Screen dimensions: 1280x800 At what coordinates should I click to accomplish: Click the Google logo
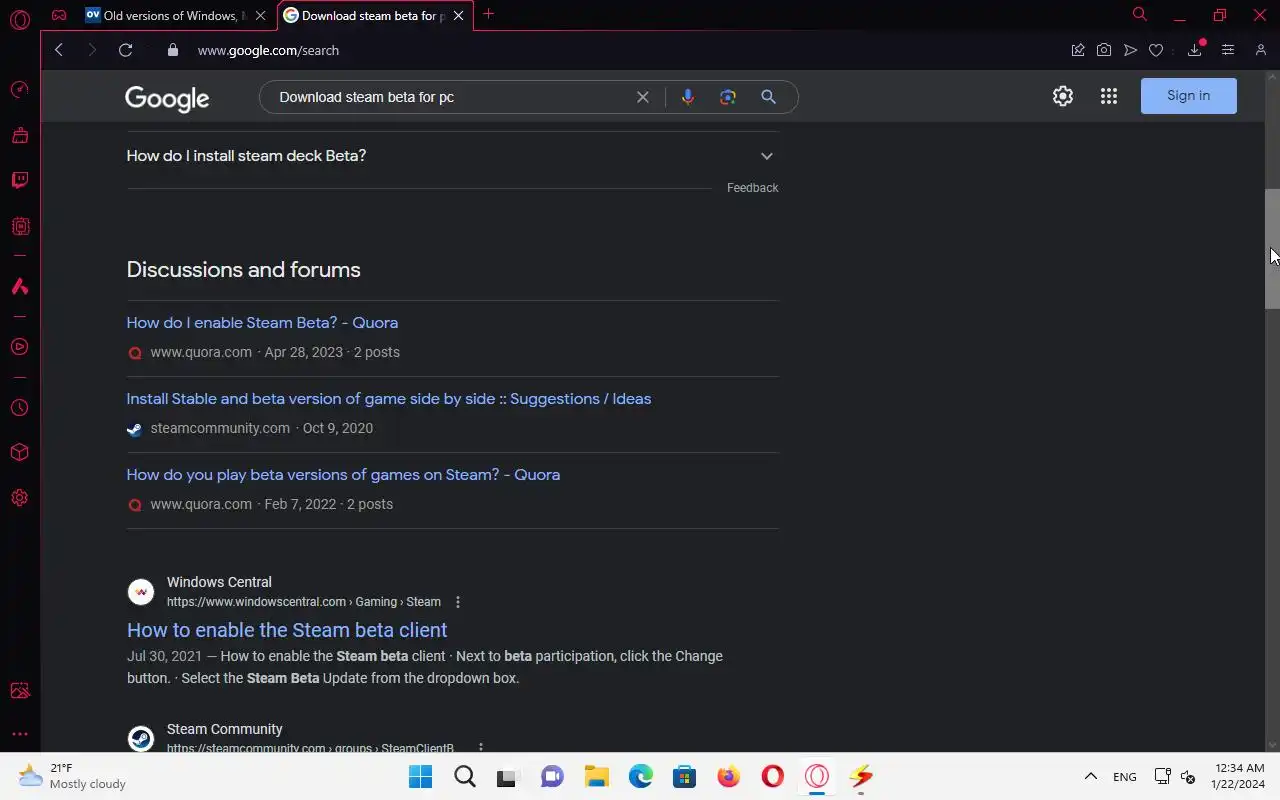(167, 98)
